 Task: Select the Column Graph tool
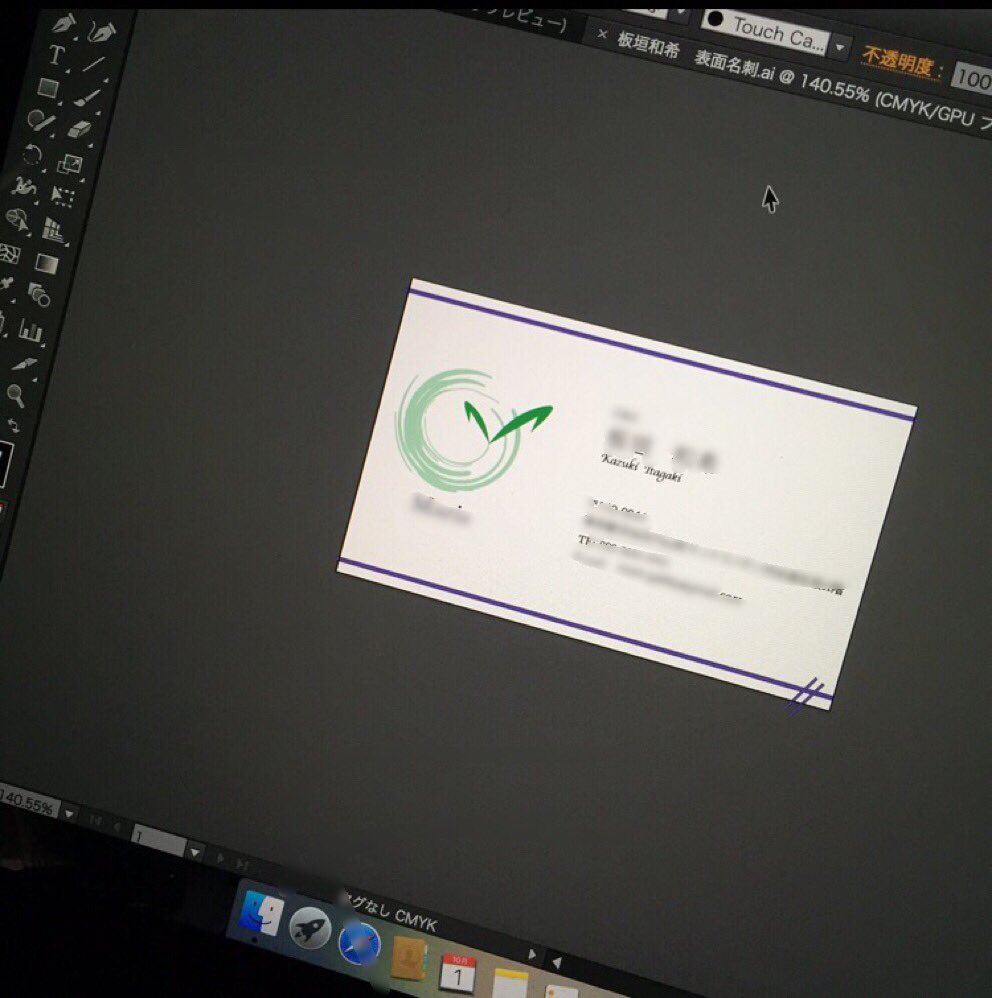coord(31,330)
